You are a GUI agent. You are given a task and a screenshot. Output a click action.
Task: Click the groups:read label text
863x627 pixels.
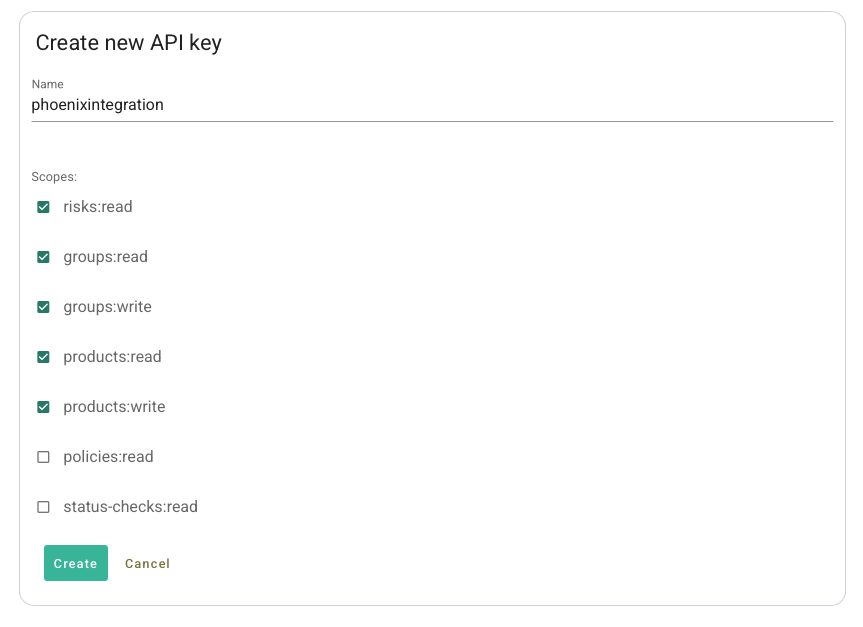coord(106,257)
